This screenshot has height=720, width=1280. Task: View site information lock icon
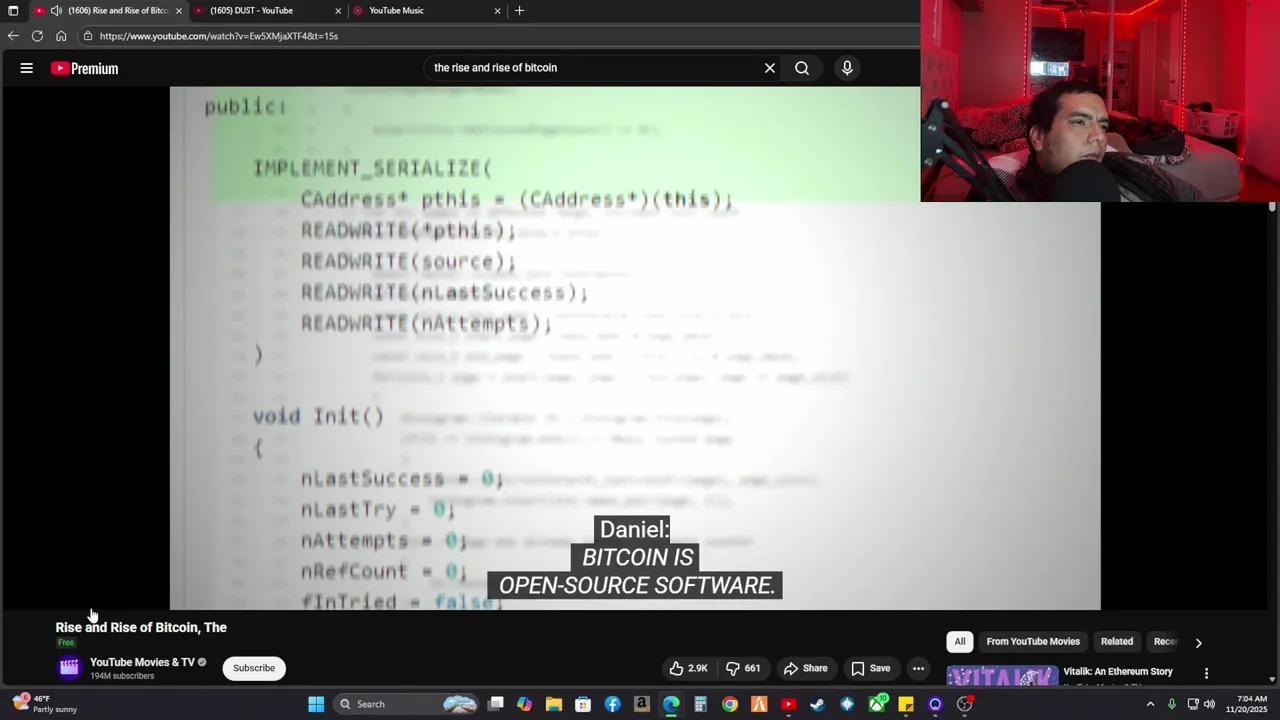(88, 36)
